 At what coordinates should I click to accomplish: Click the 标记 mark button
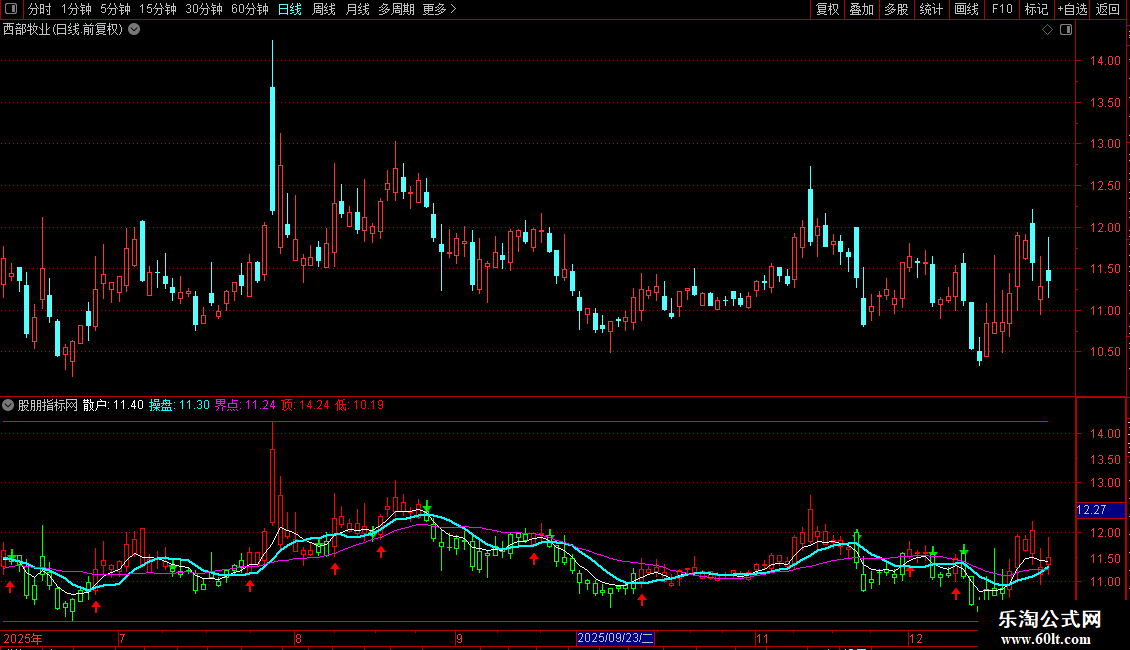point(1036,9)
